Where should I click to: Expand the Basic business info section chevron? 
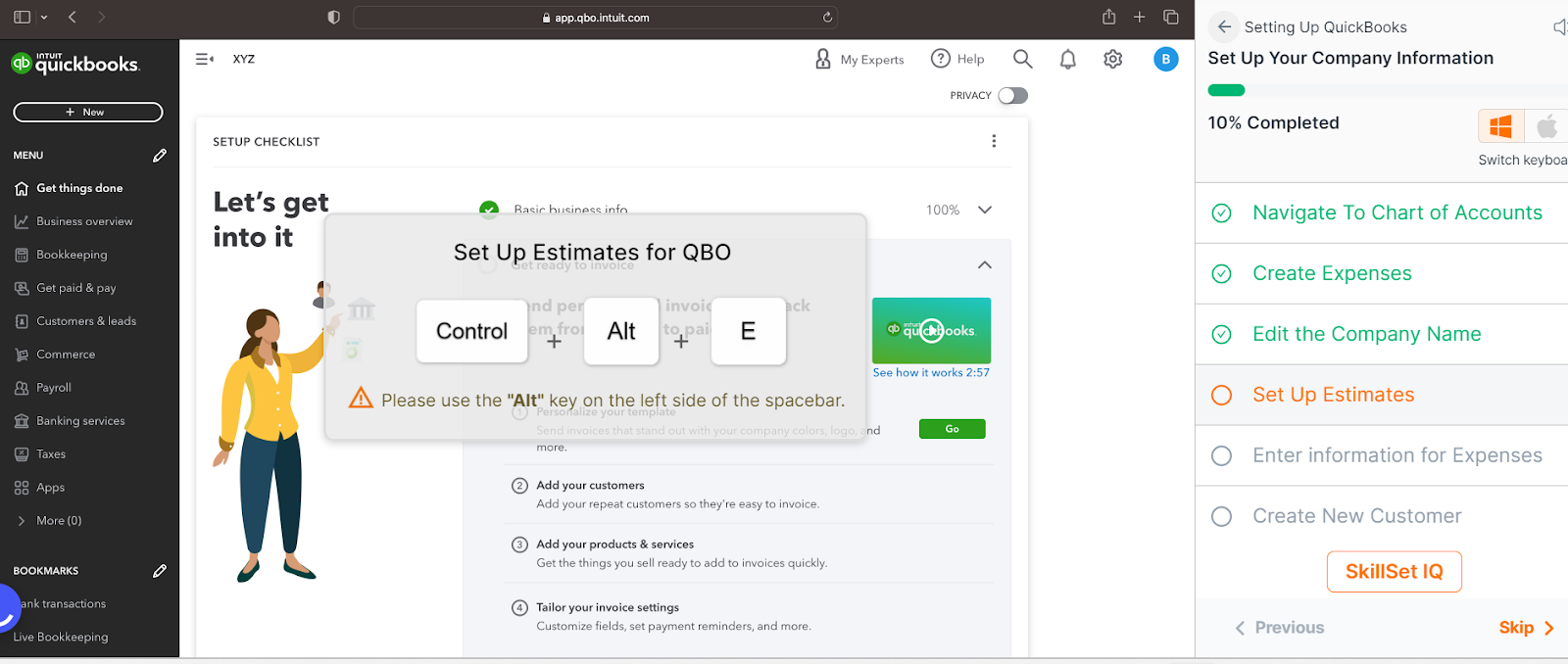tap(985, 210)
